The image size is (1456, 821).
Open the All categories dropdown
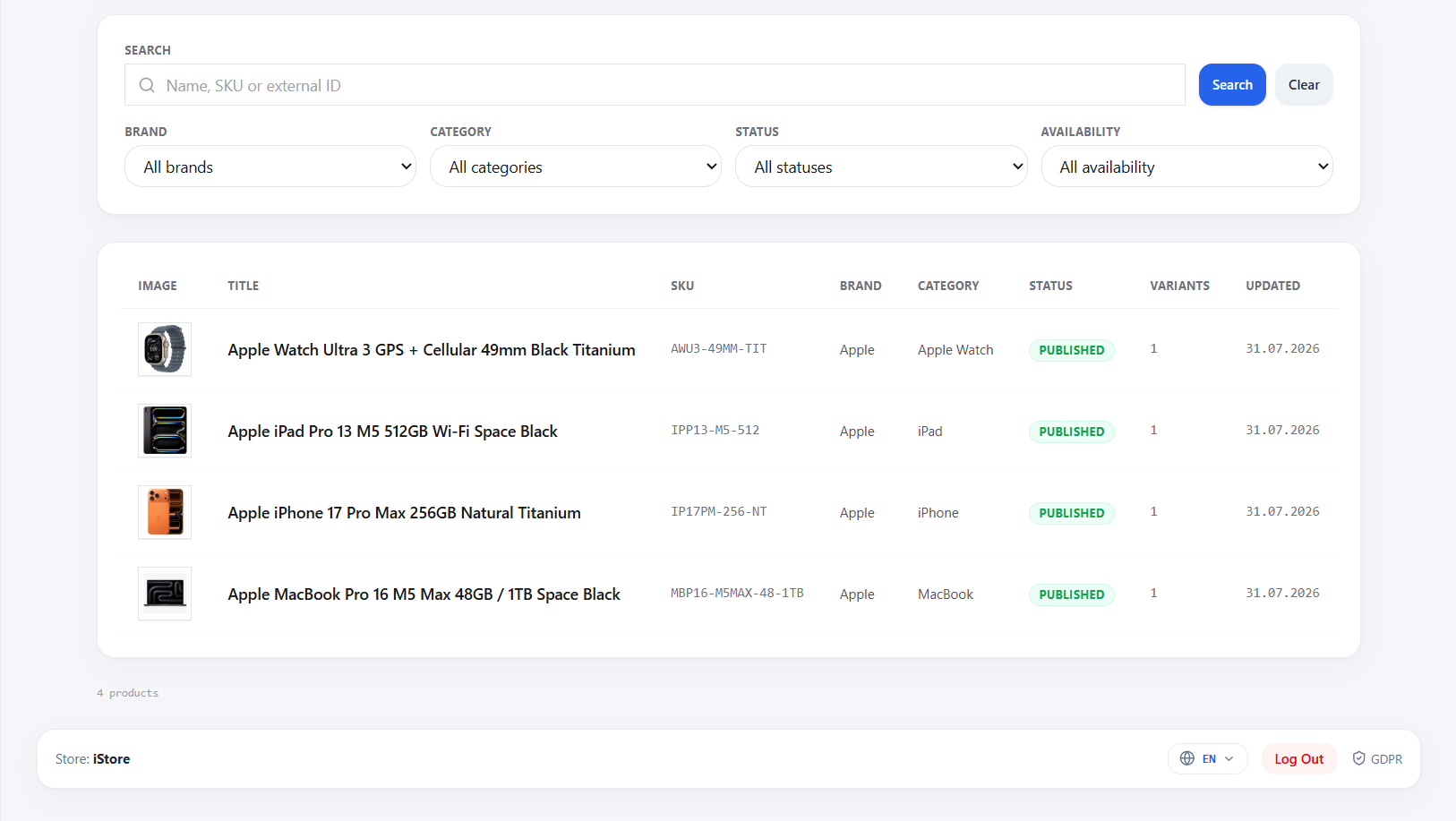[x=576, y=167]
